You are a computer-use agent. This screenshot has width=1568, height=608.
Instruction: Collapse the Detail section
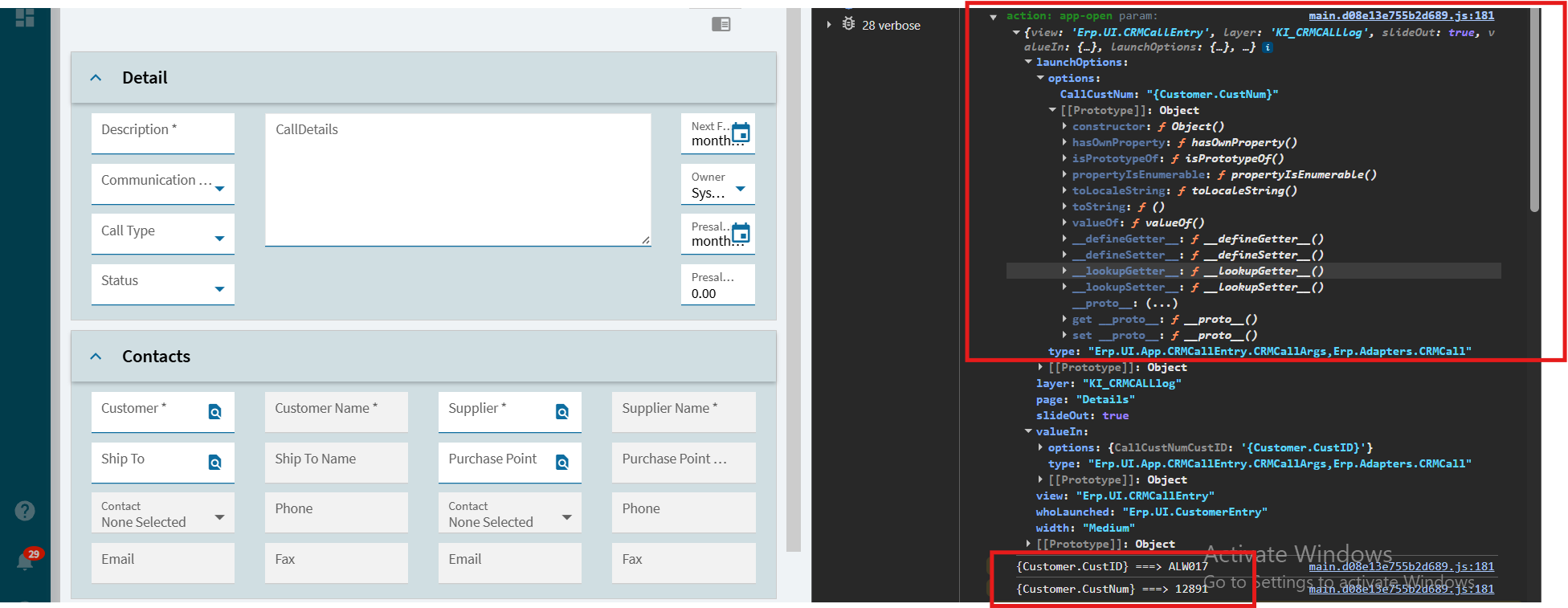96,78
